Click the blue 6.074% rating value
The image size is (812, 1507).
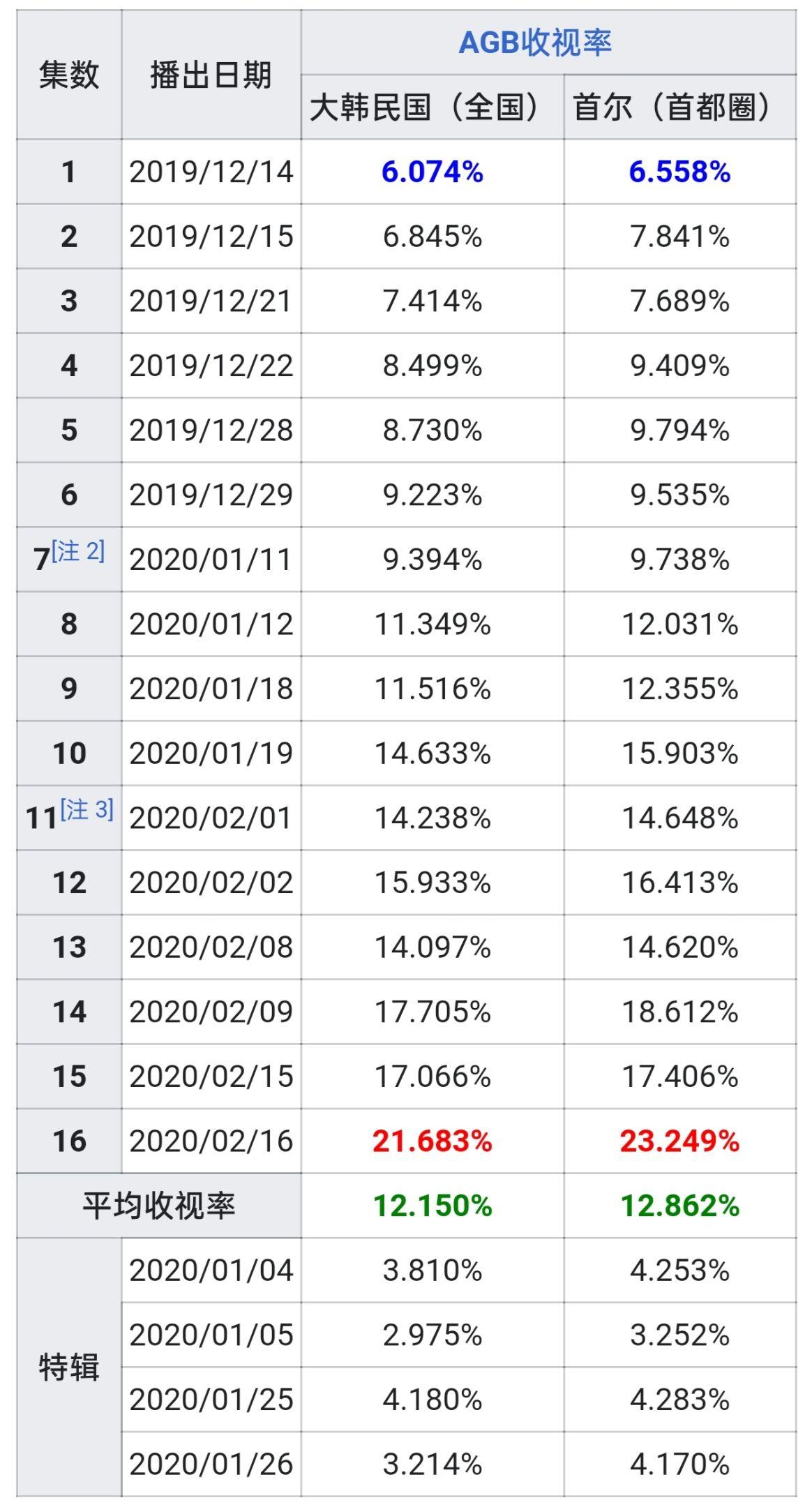coord(433,172)
